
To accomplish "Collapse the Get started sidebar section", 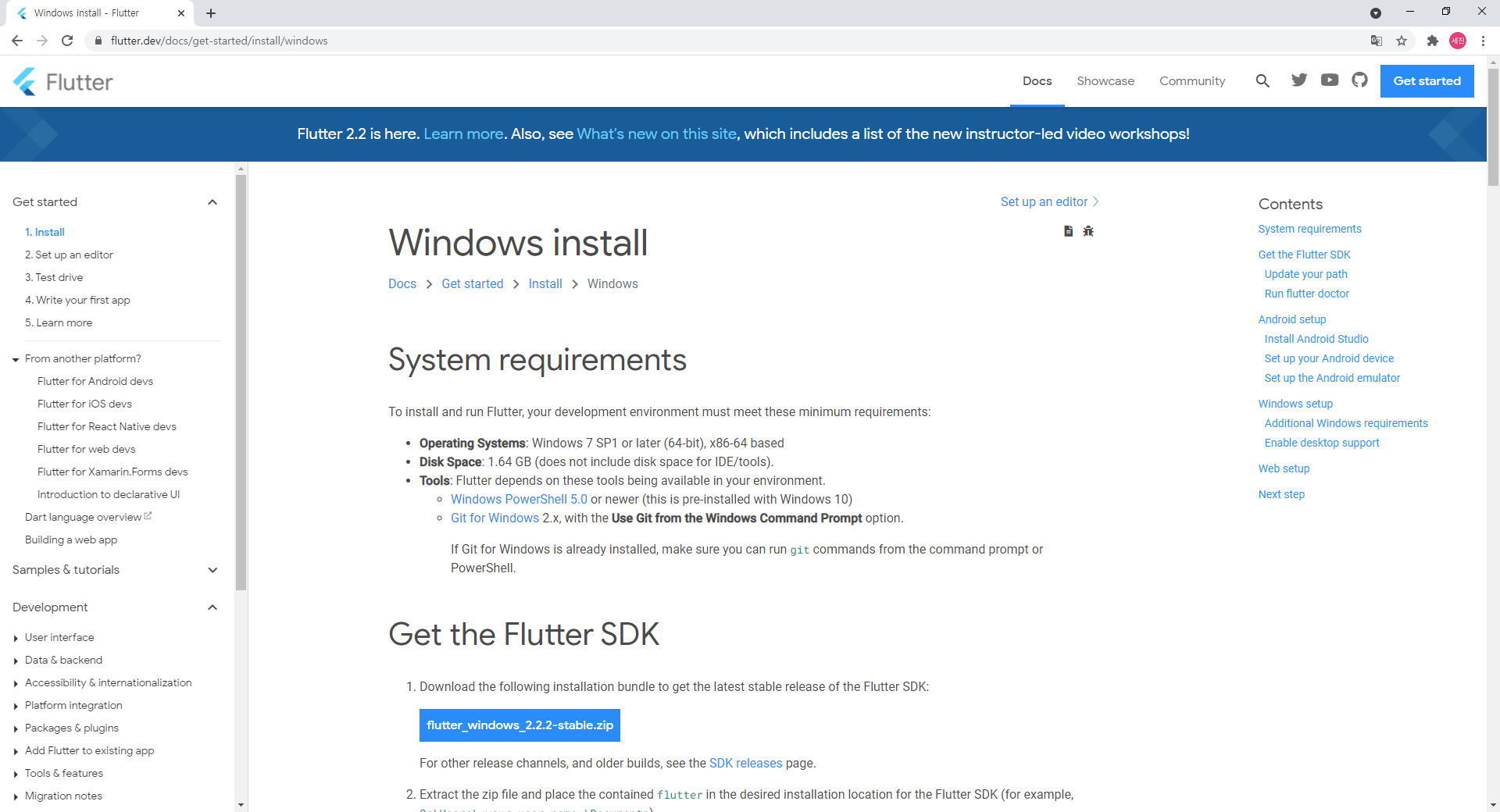I will point(212,202).
